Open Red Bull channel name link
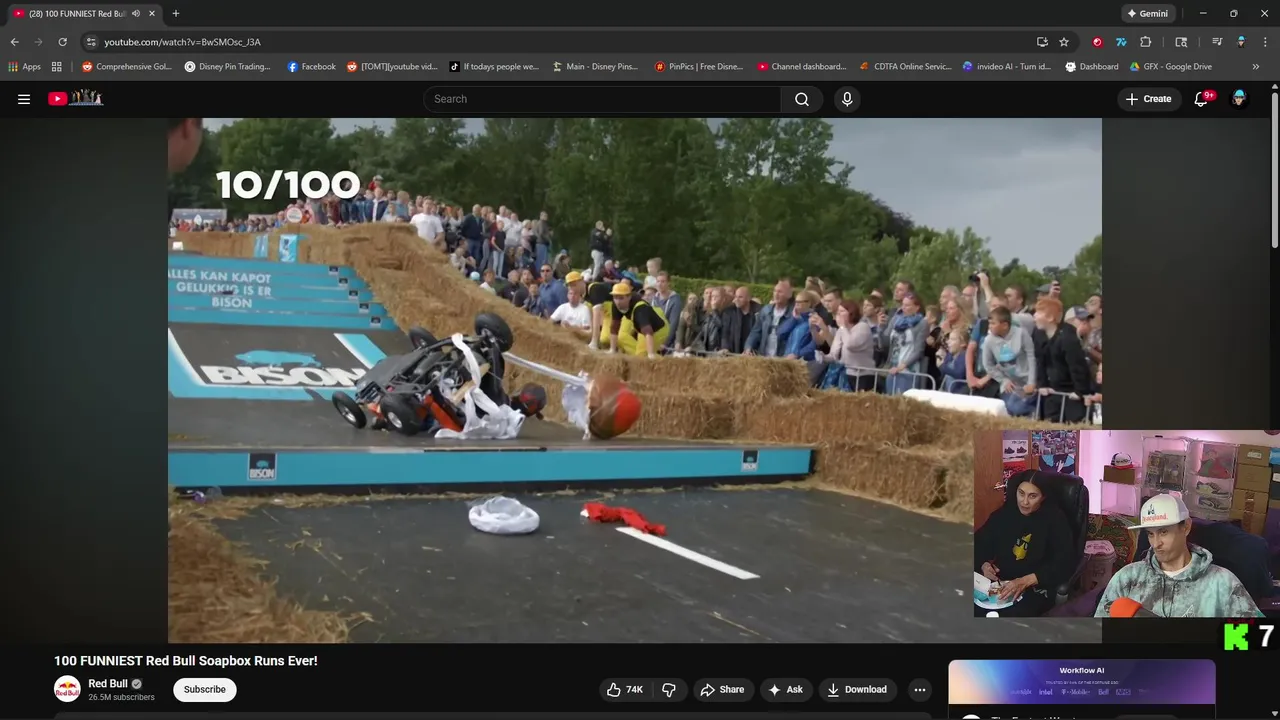Viewport: 1280px width, 720px height. coord(108,684)
